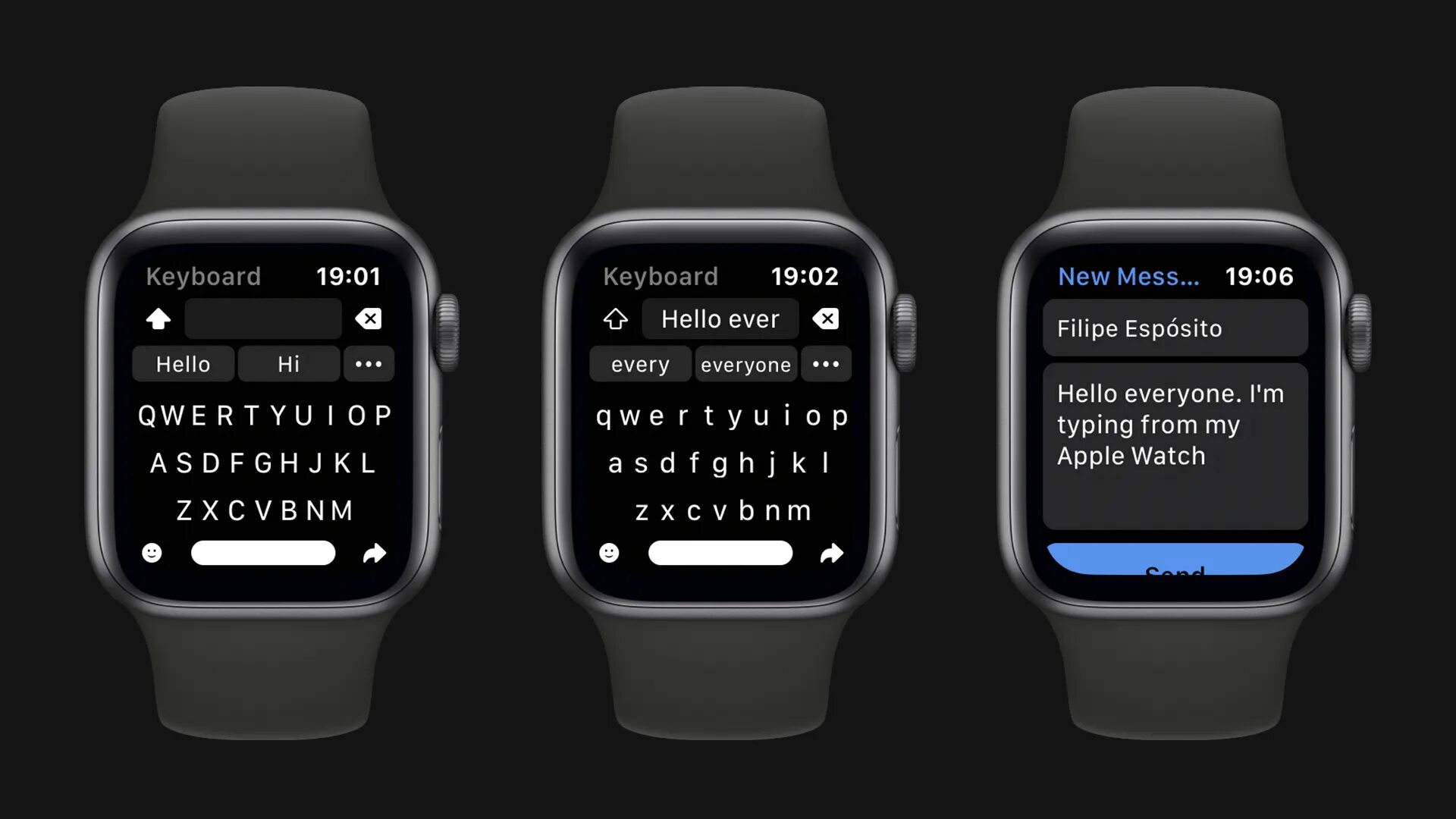
Task: Click the emoji icon on middle watch
Action: [608, 553]
